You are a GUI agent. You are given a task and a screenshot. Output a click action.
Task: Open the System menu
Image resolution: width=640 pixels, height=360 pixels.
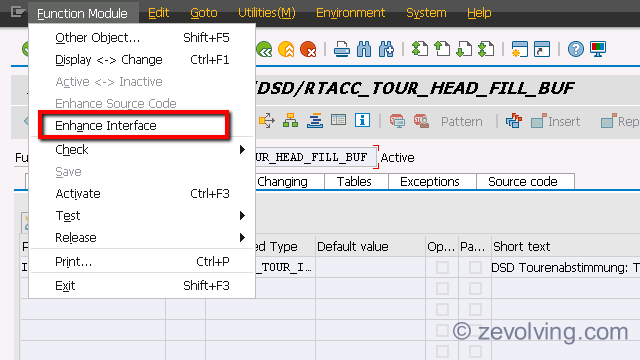click(426, 13)
